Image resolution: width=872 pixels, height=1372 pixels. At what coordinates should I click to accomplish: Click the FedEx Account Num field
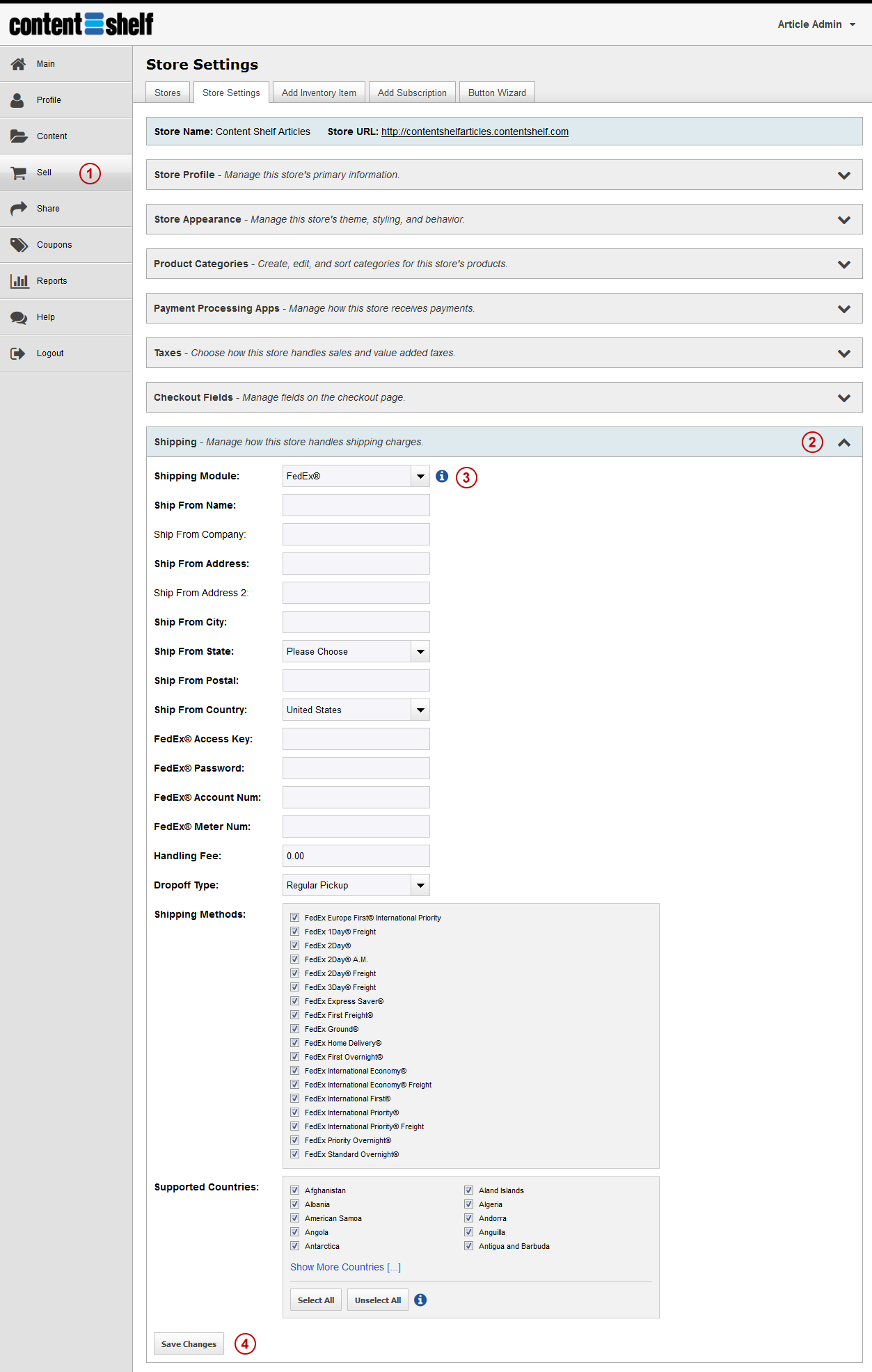pos(356,797)
